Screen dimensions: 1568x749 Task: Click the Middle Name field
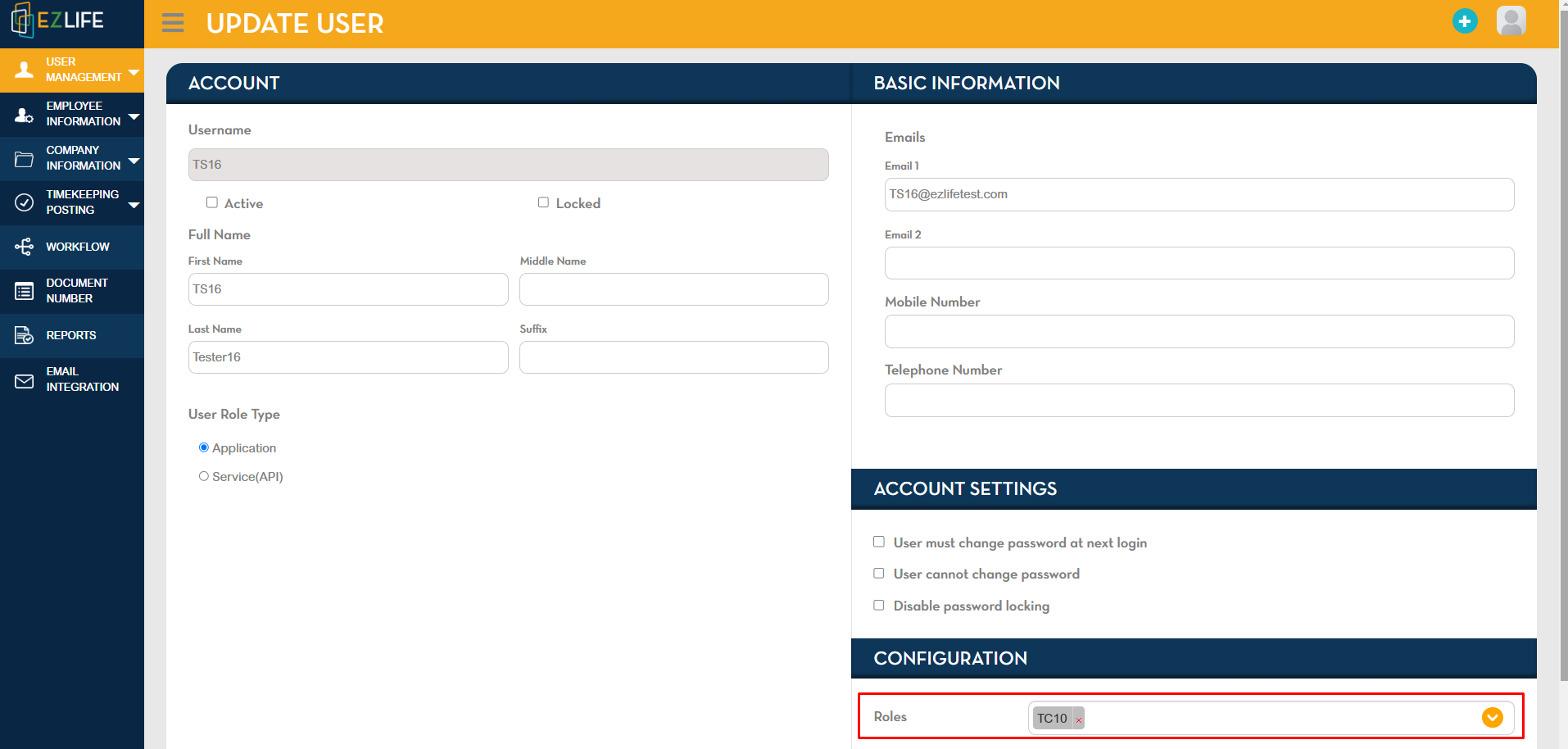pyautogui.click(x=674, y=289)
